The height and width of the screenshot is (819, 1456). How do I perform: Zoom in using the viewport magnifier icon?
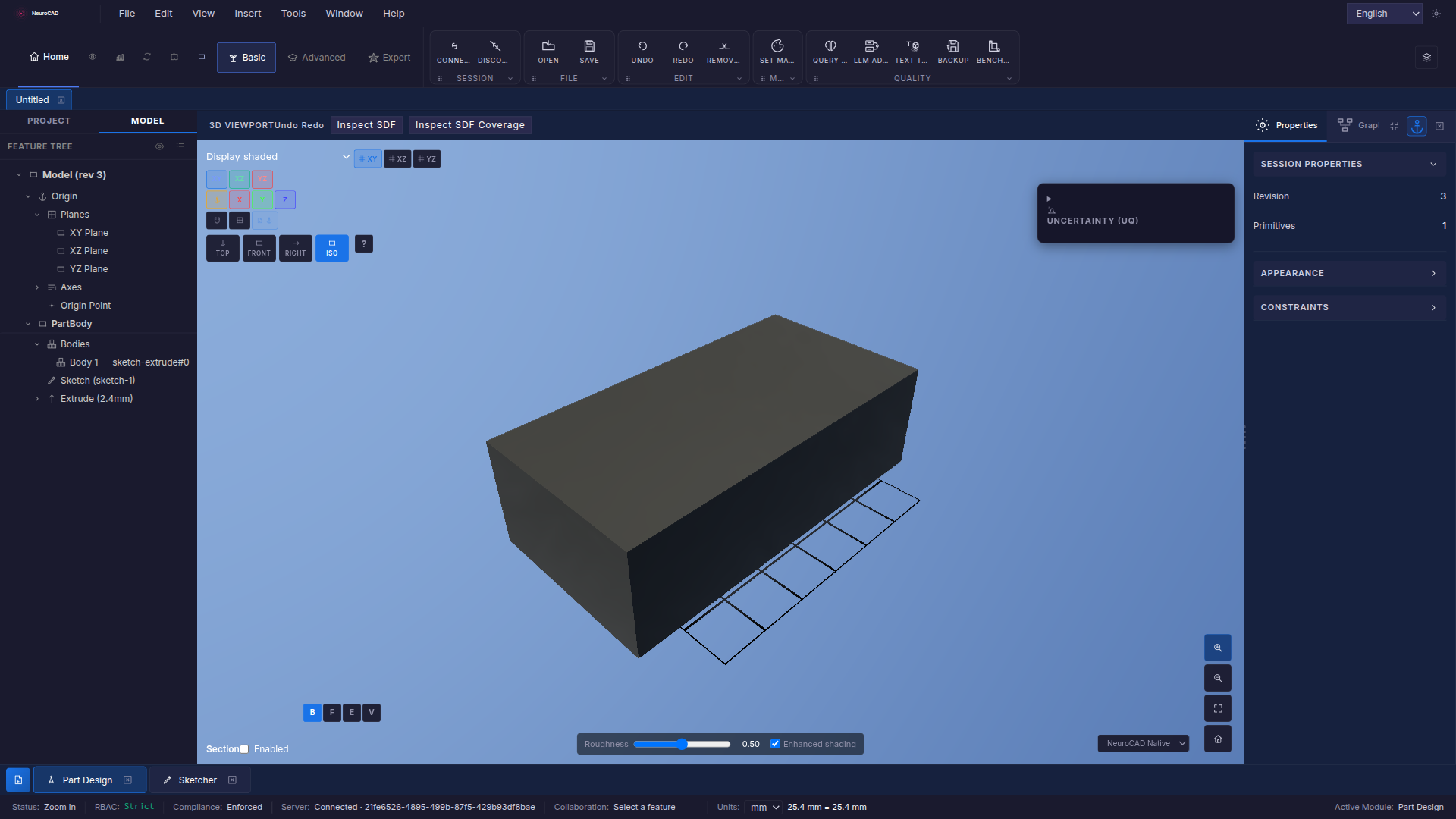point(1218,648)
